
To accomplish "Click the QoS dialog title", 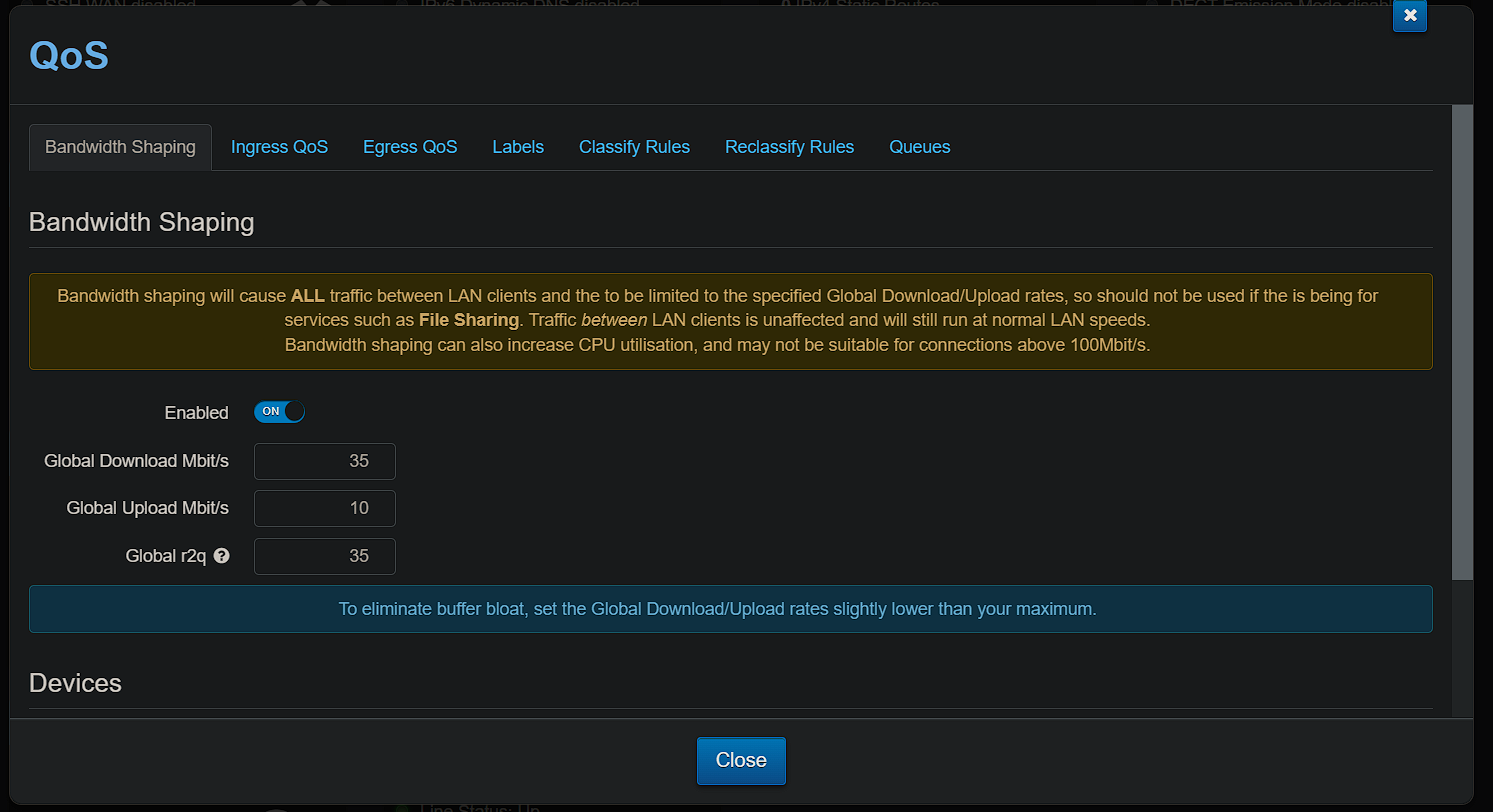I will point(68,55).
